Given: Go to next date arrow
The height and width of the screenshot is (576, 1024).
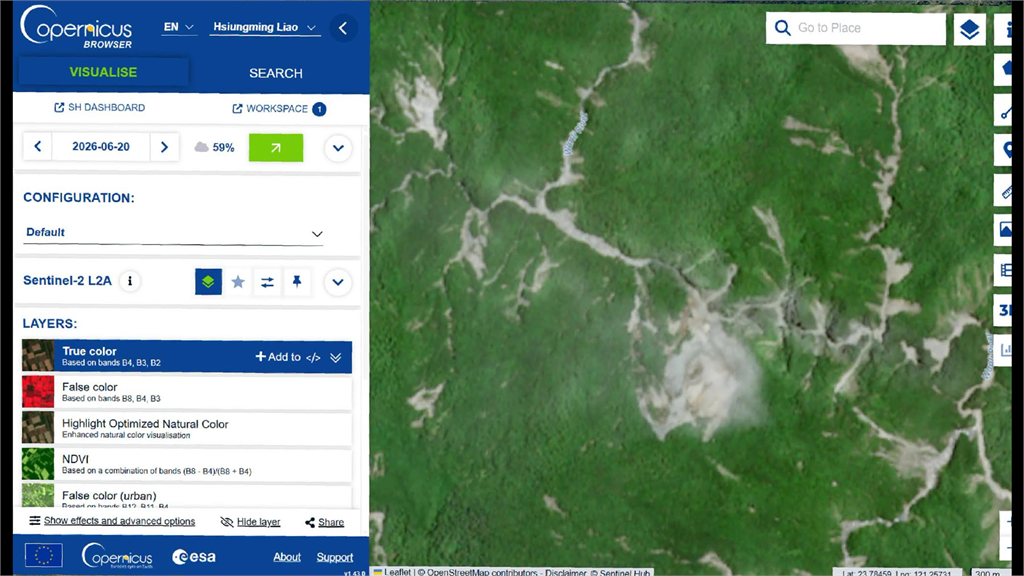Looking at the screenshot, I should (x=165, y=147).
